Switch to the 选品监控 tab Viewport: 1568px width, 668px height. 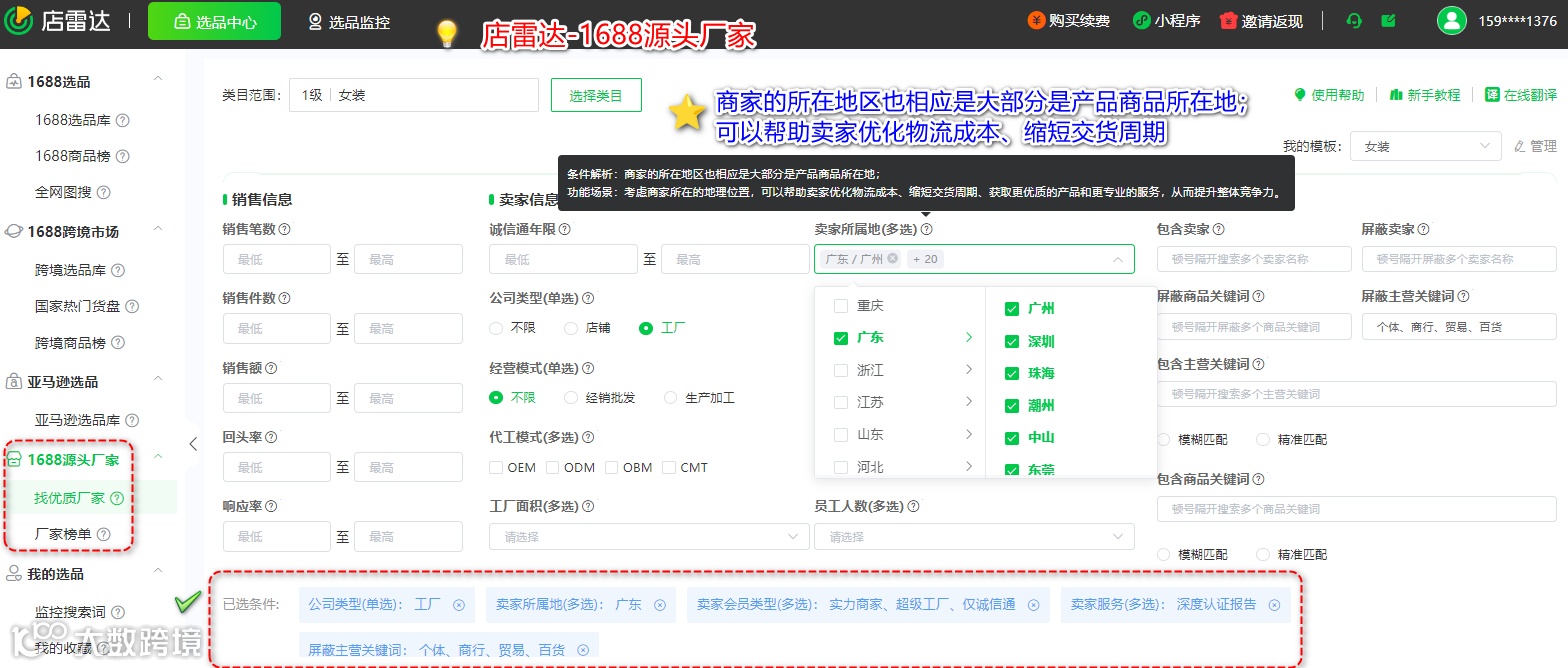click(349, 21)
